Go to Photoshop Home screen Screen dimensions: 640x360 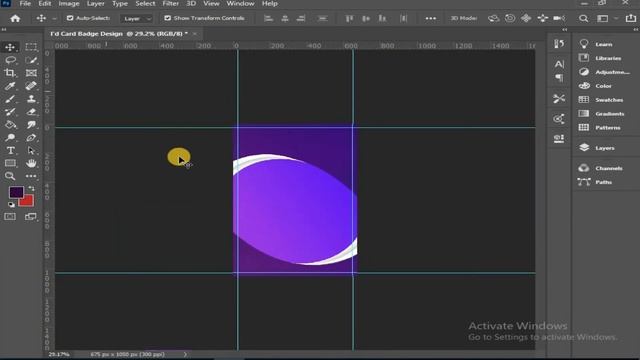[15, 18]
